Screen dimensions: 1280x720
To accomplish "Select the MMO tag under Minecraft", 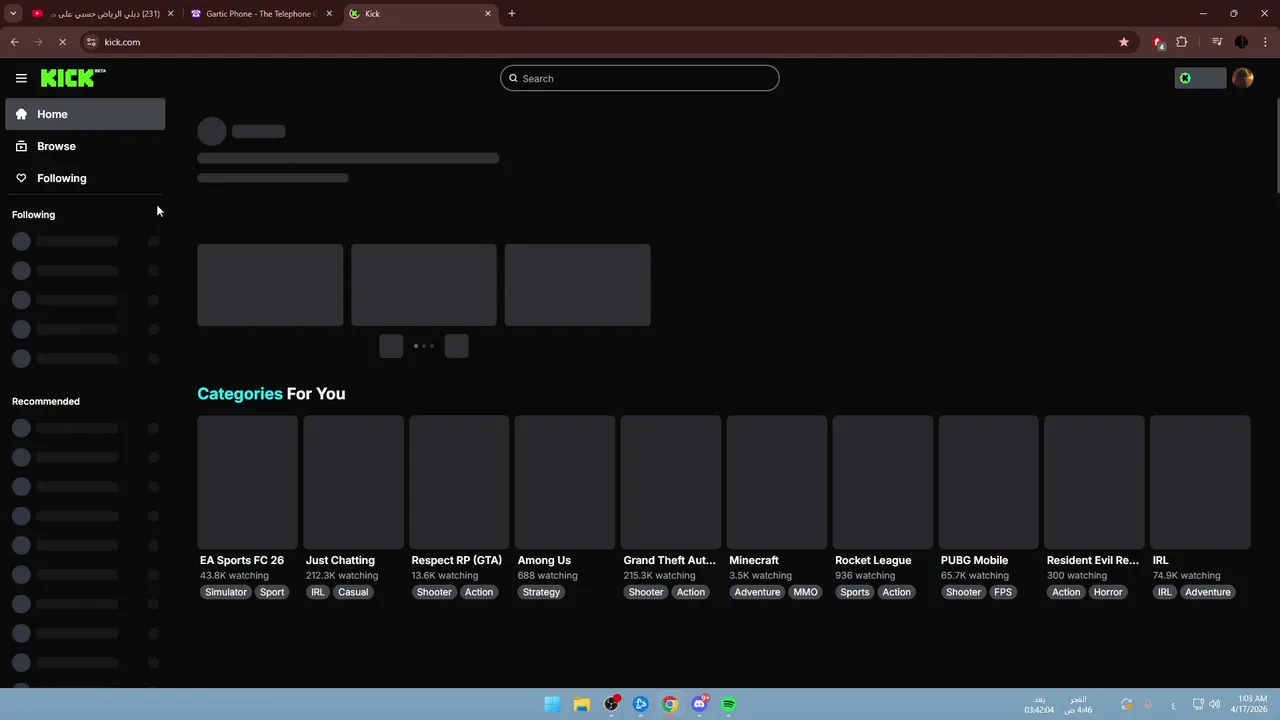I will click(805, 592).
